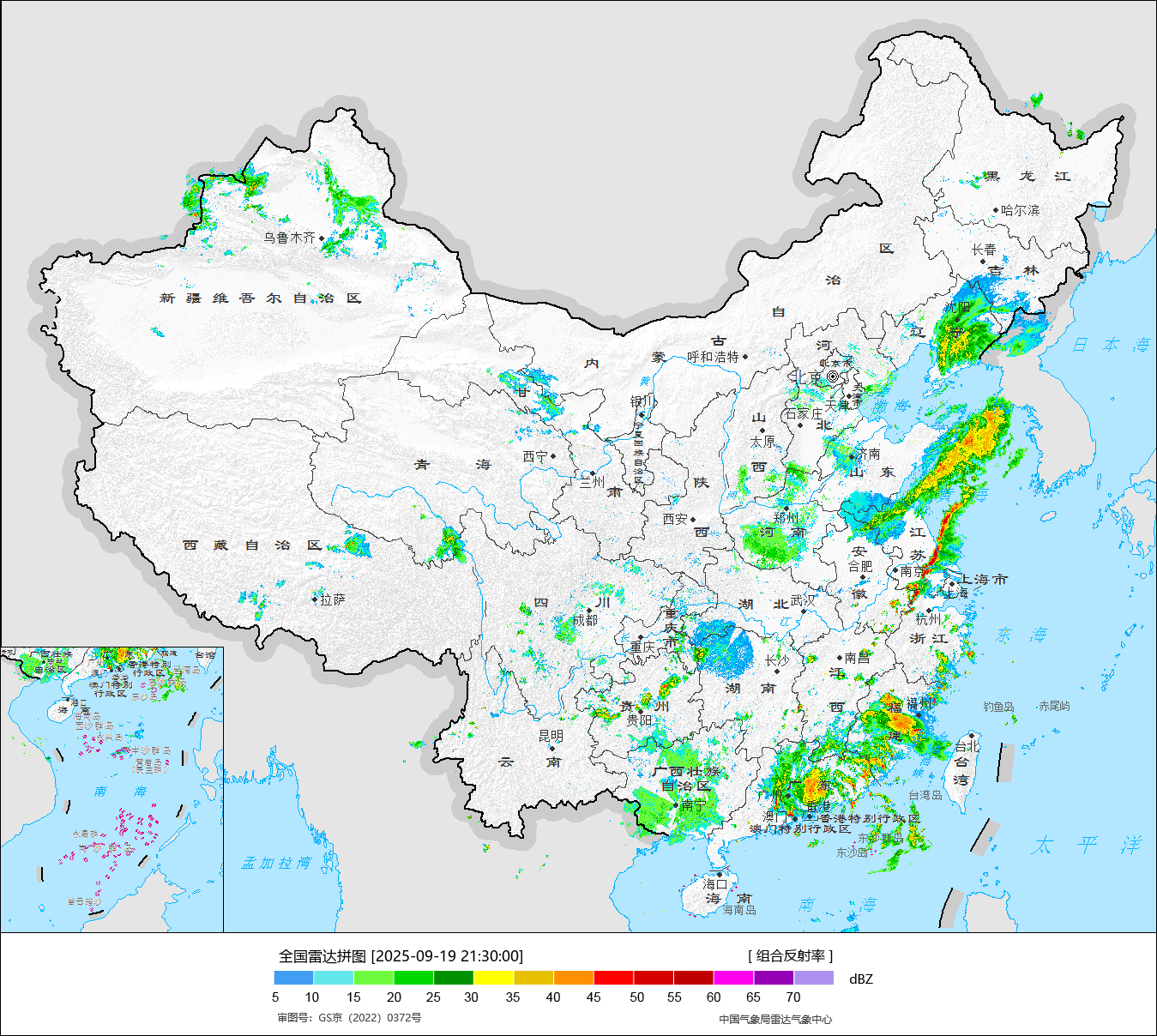Select the Harbin city dot marker

point(996,210)
